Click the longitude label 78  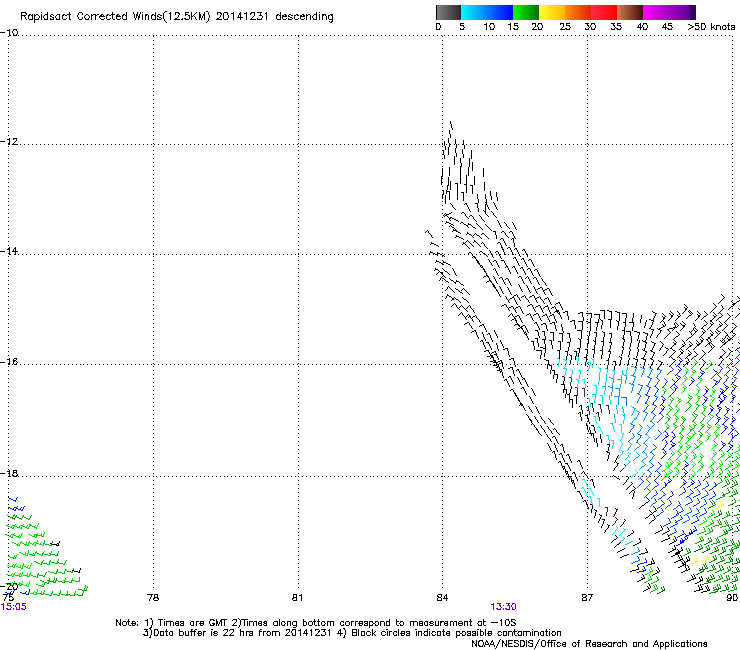(153, 598)
